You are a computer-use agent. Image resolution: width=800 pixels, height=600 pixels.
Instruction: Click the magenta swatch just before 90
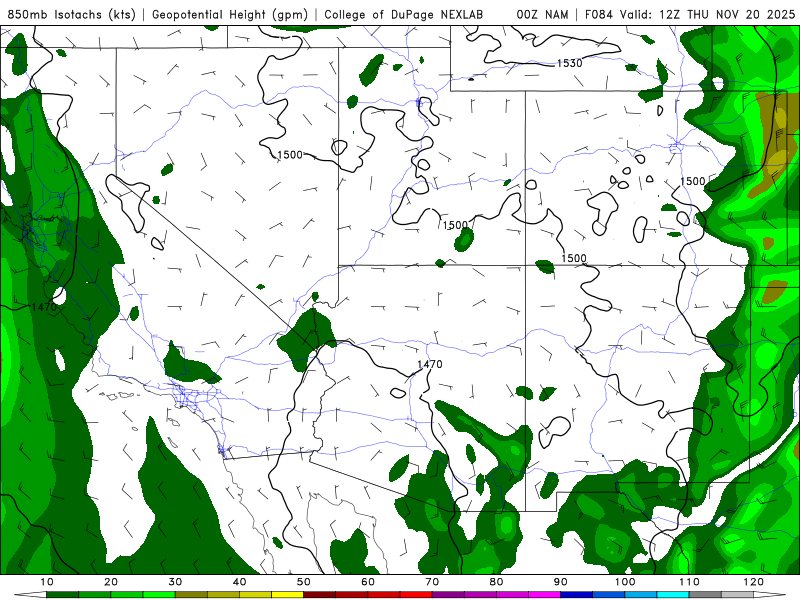coord(544,595)
